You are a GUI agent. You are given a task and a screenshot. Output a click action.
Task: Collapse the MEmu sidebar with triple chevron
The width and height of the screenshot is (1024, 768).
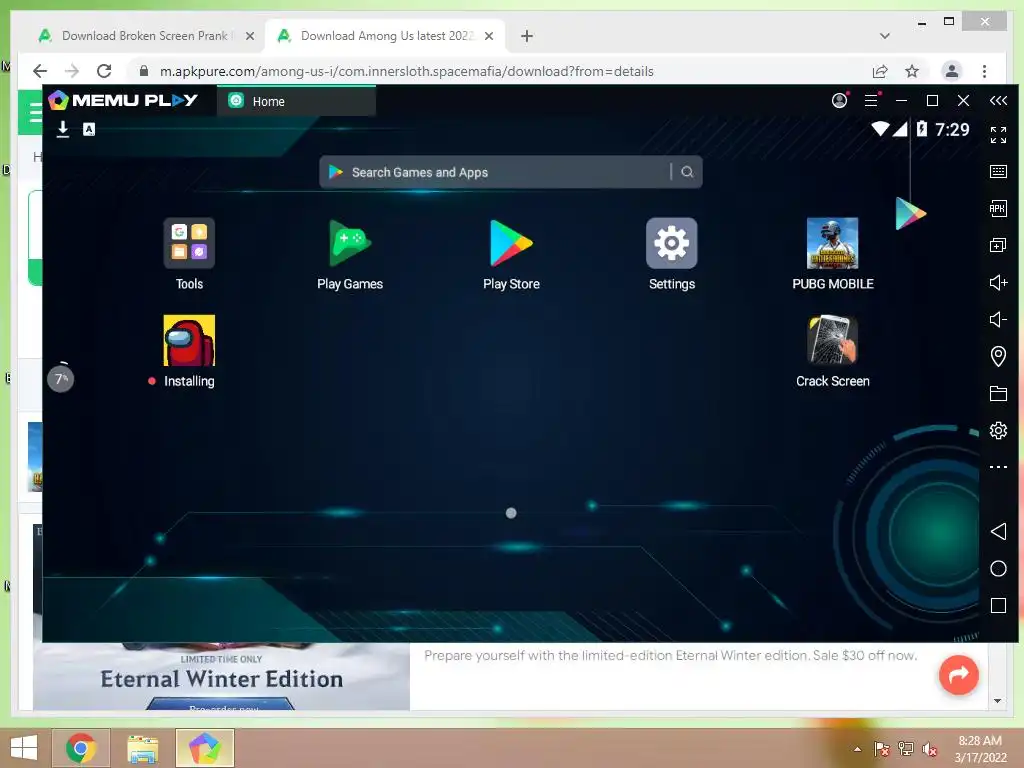click(998, 101)
